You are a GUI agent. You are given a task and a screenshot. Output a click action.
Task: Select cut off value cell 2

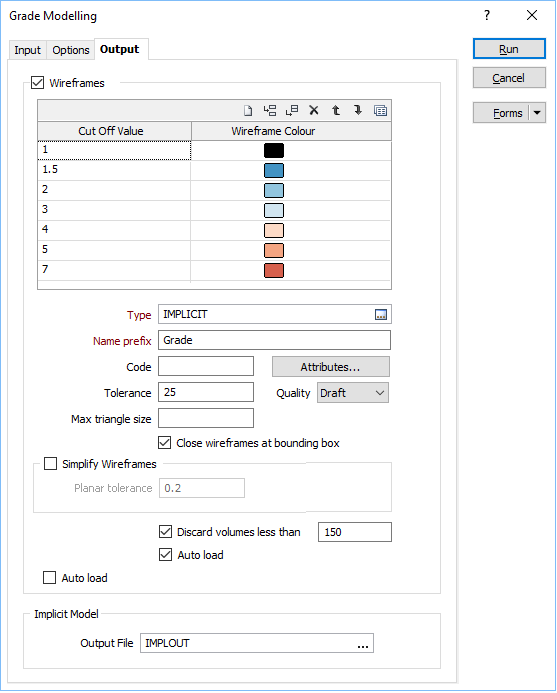(x=114, y=190)
